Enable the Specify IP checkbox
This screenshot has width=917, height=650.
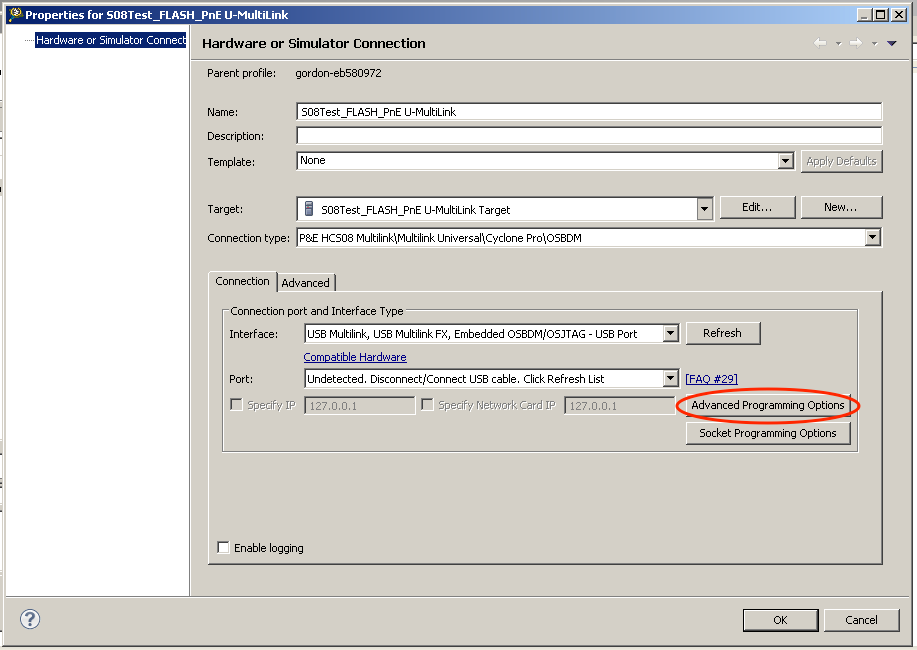pos(236,405)
